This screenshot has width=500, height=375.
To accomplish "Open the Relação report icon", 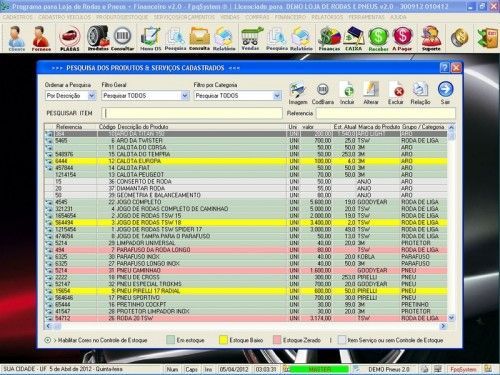I will tap(420, 94).
